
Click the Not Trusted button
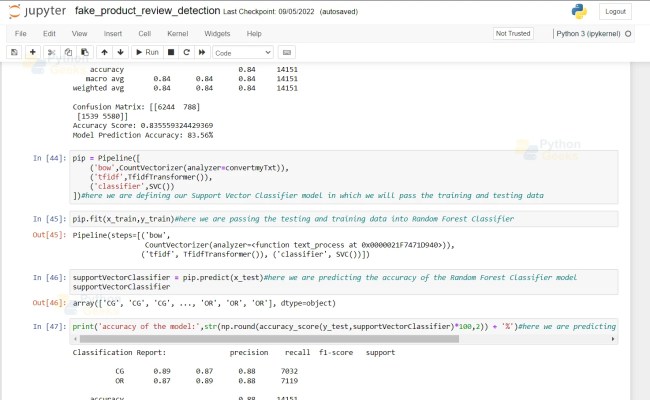[513, 34]
